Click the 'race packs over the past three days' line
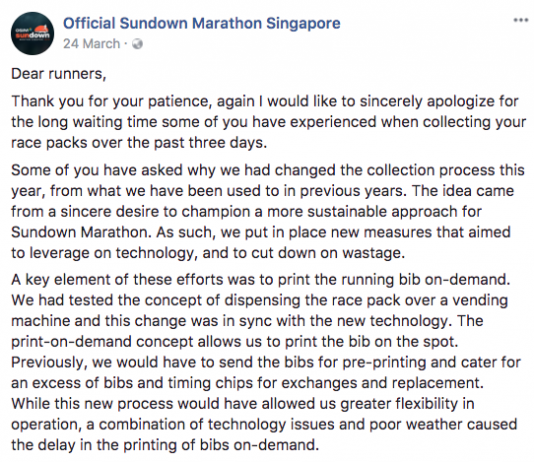The width and height of the screenshot is (534, 462). pyautogui.click(x=139, y=143)
